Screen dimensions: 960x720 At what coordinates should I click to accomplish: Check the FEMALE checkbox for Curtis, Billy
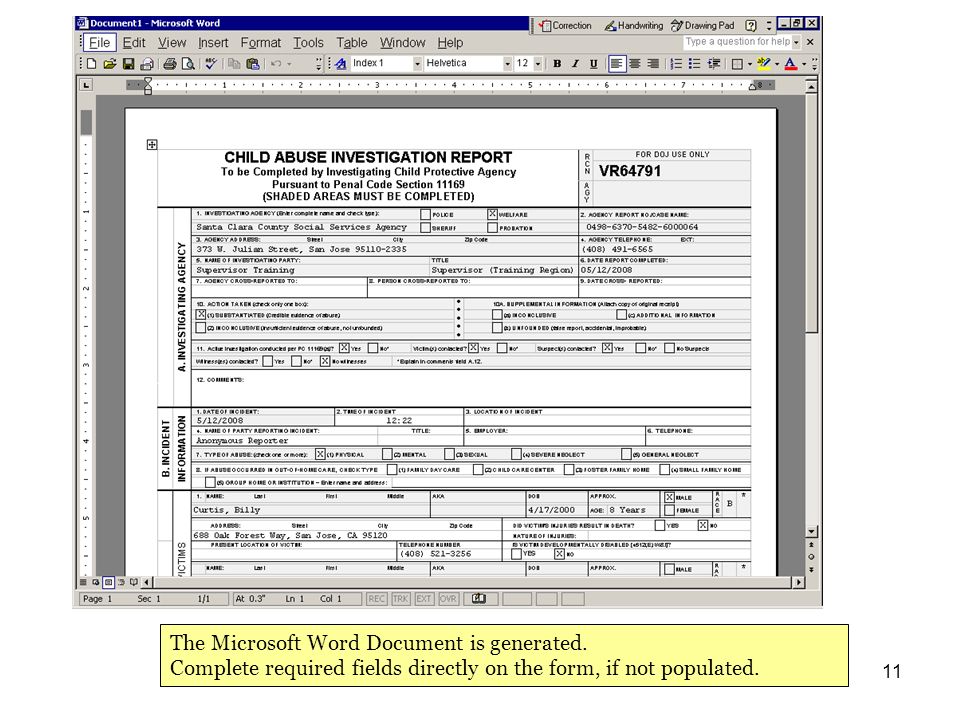tap(669, 510)
